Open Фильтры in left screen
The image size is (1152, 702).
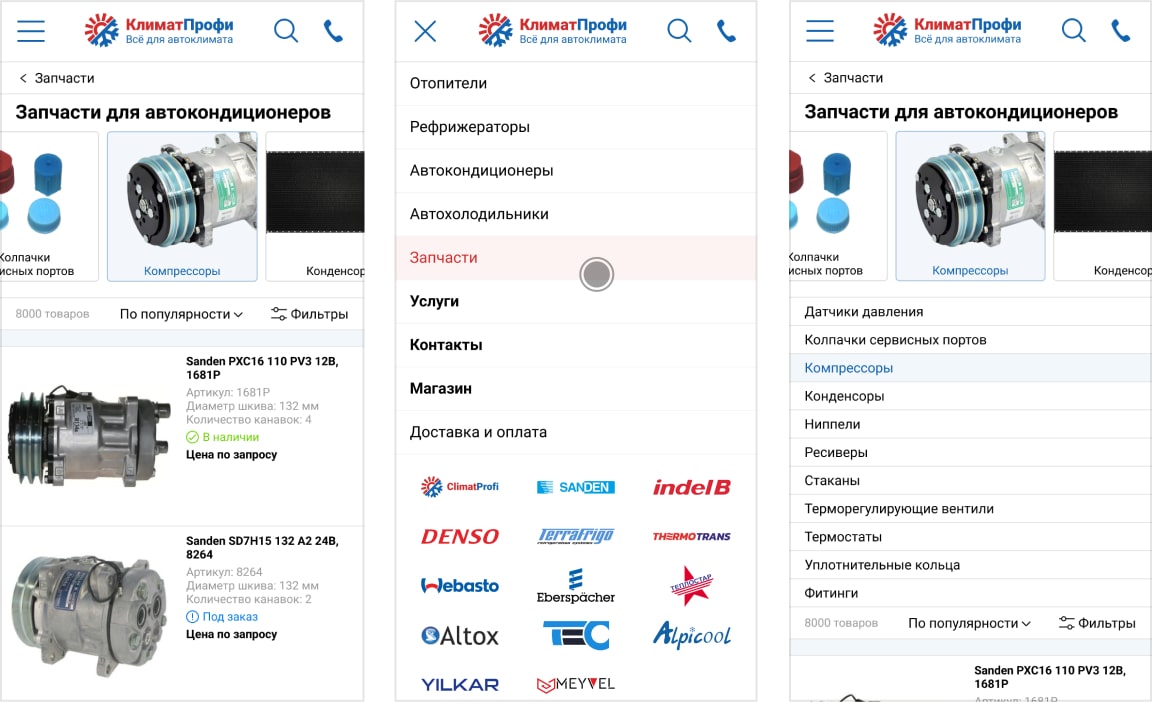tap(309, 314)
